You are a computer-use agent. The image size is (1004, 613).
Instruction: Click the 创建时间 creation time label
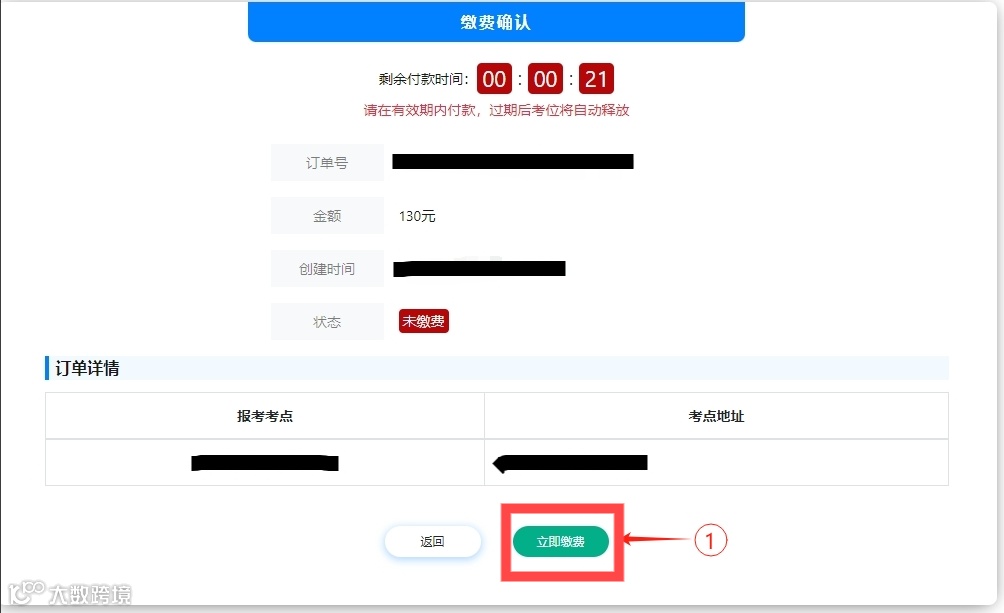pyautogui.click(x=327, y=269)
